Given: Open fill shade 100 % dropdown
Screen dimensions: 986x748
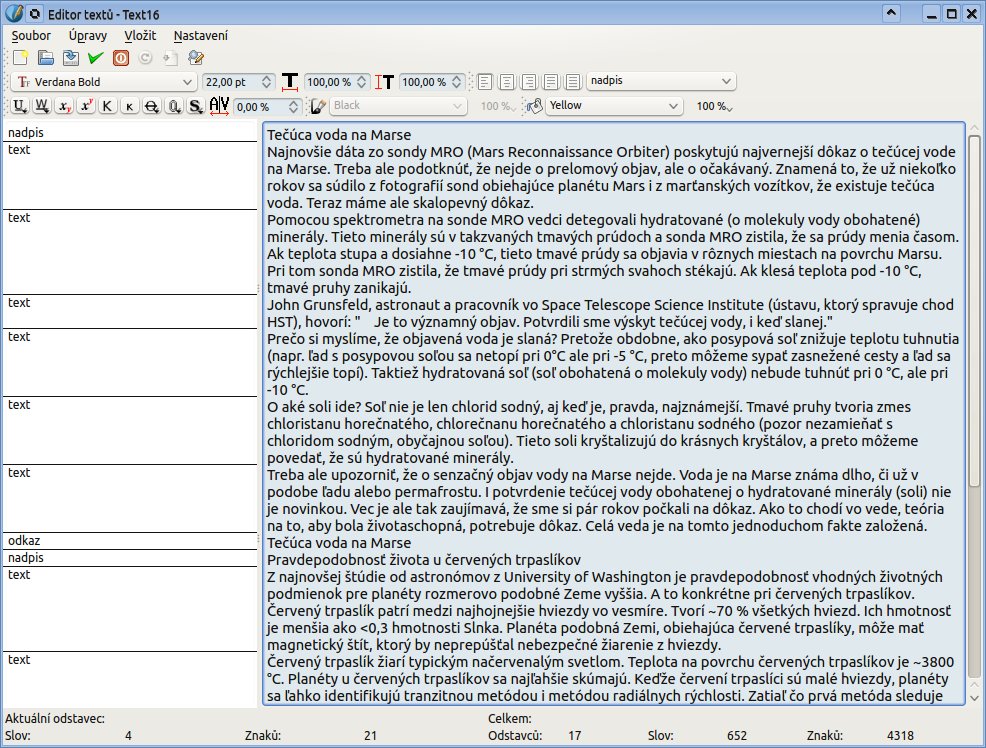Looking at the screenshot, I should [714, 106].
